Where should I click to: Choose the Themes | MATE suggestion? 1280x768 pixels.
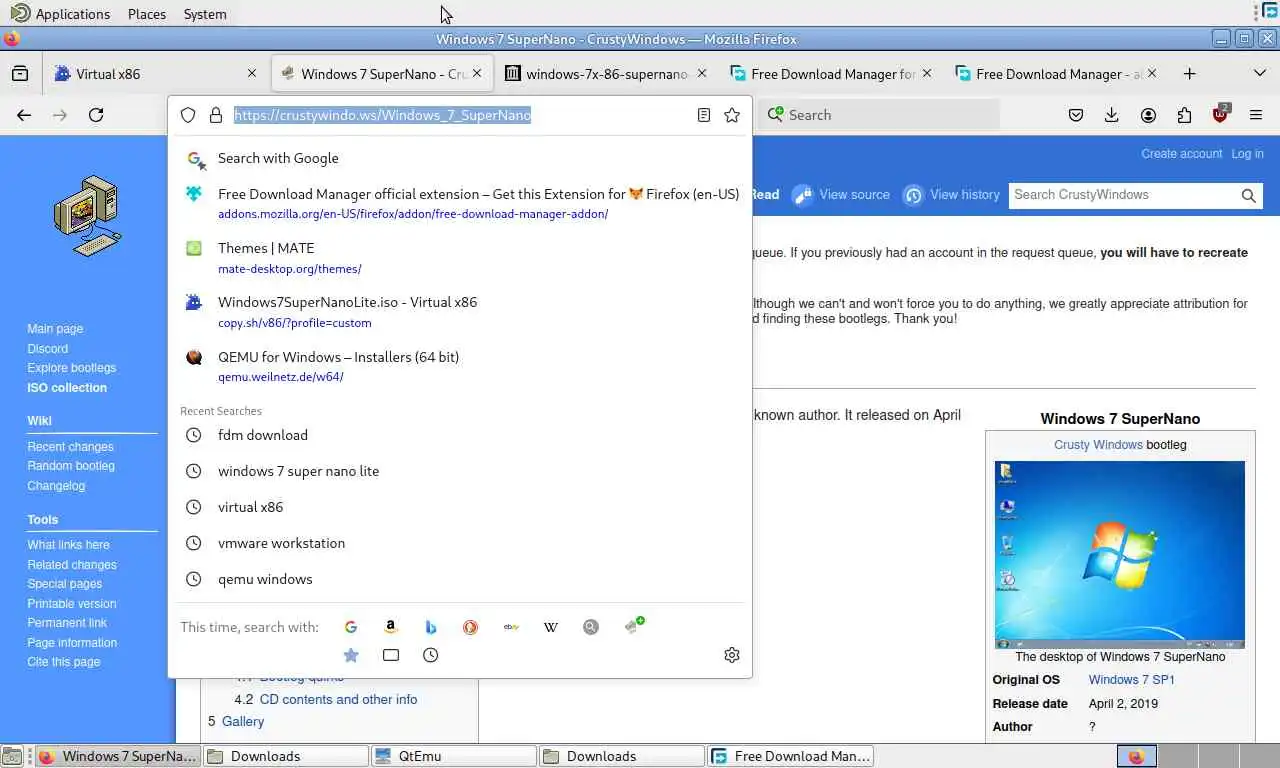coord(460,257)
